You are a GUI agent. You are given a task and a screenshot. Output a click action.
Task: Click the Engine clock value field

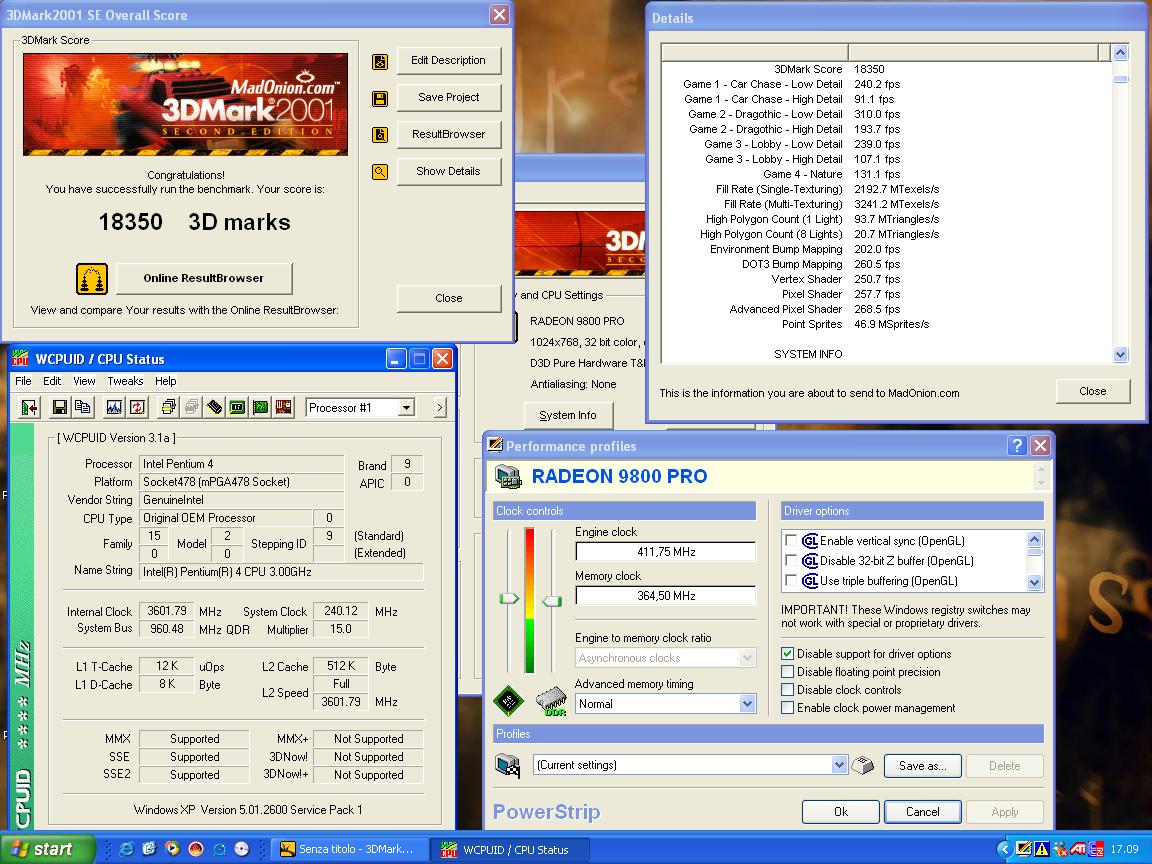[x=666, y=552]
